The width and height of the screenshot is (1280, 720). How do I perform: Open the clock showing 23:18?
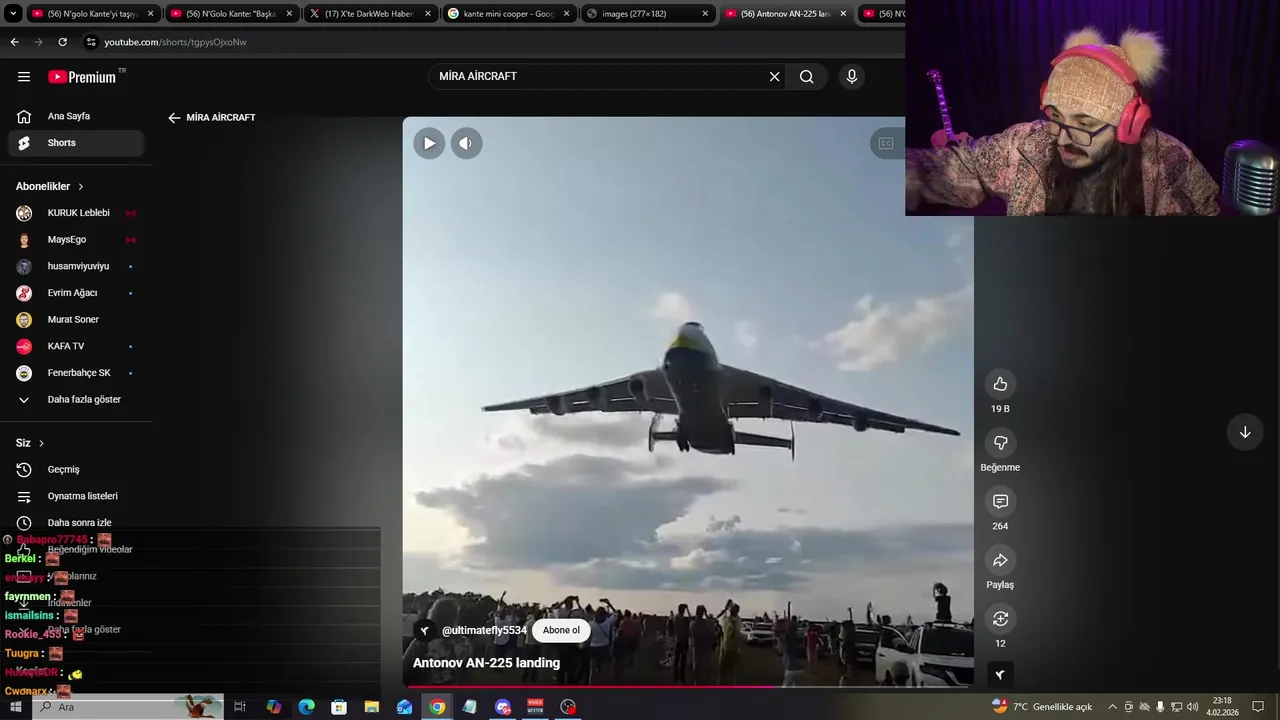(1222, 707)
